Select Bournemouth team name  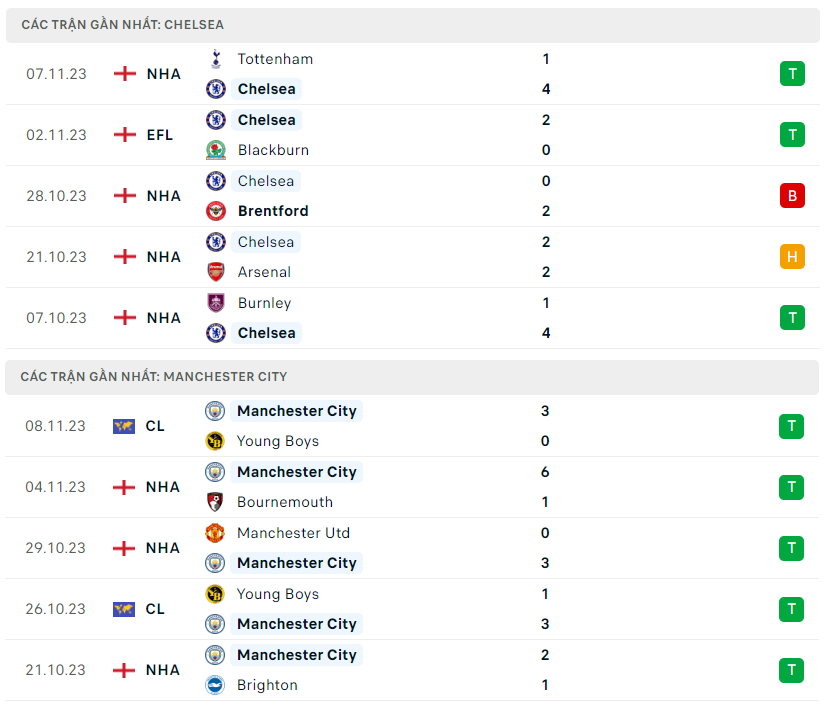(285, 502)
